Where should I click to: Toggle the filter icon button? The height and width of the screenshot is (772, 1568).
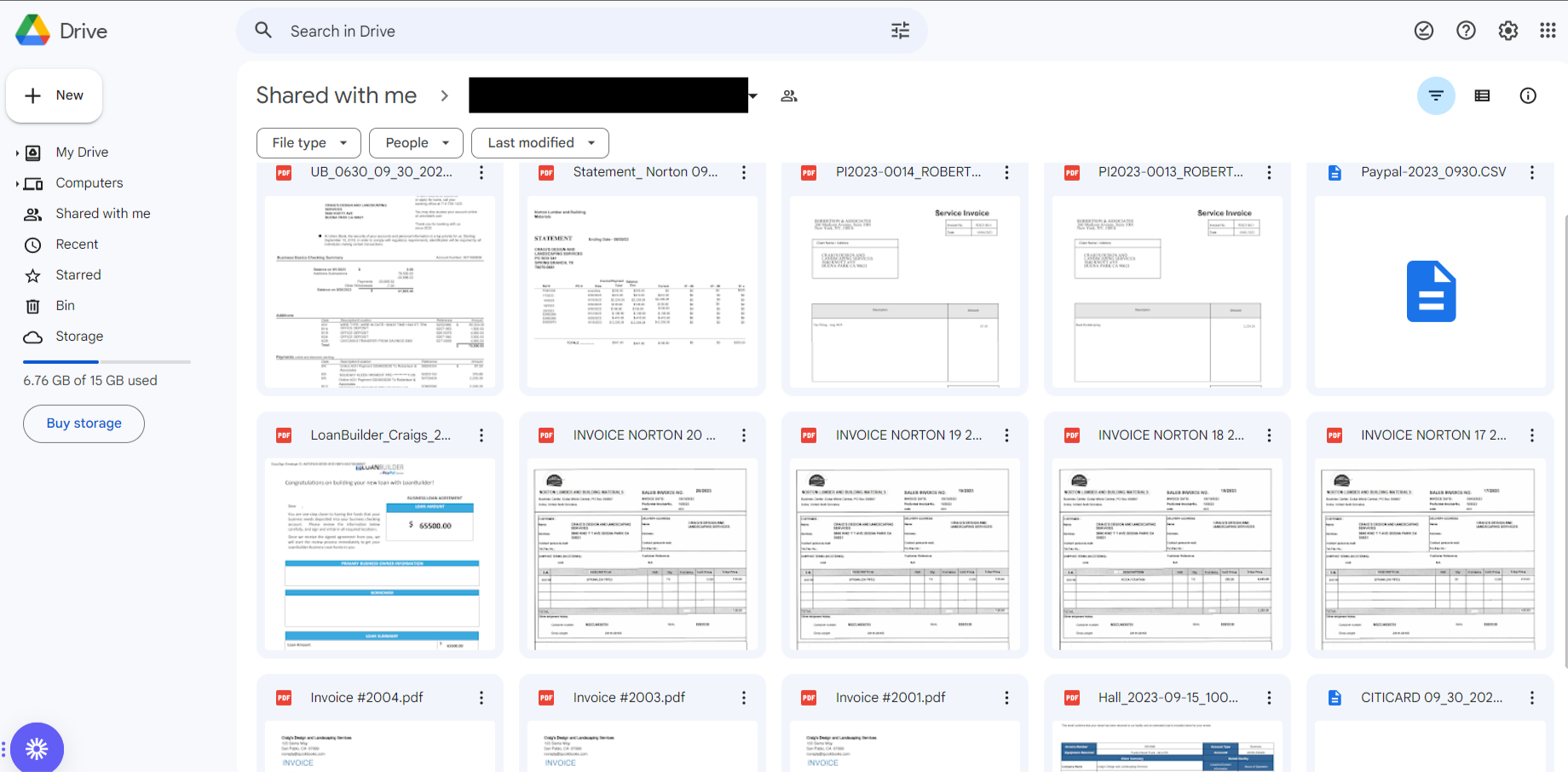coord(1436,95)
